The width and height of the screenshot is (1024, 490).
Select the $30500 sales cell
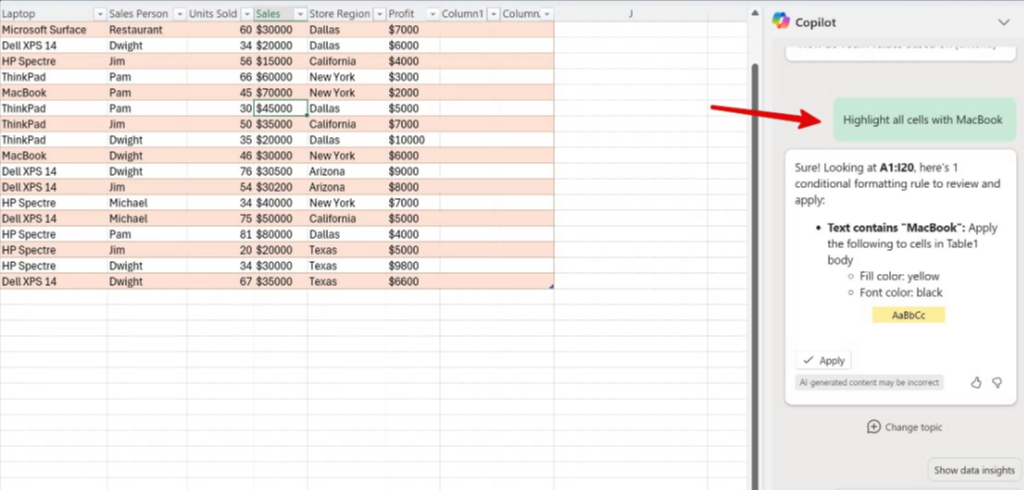(281, 171)
